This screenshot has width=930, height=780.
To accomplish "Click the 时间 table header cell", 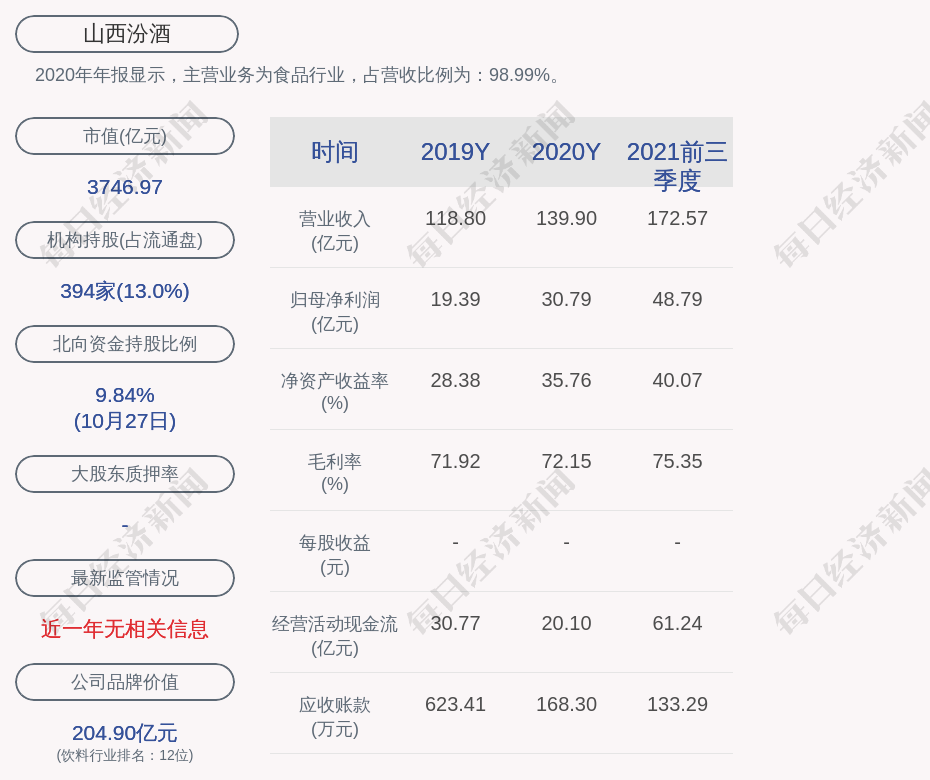I will point(335,152).
